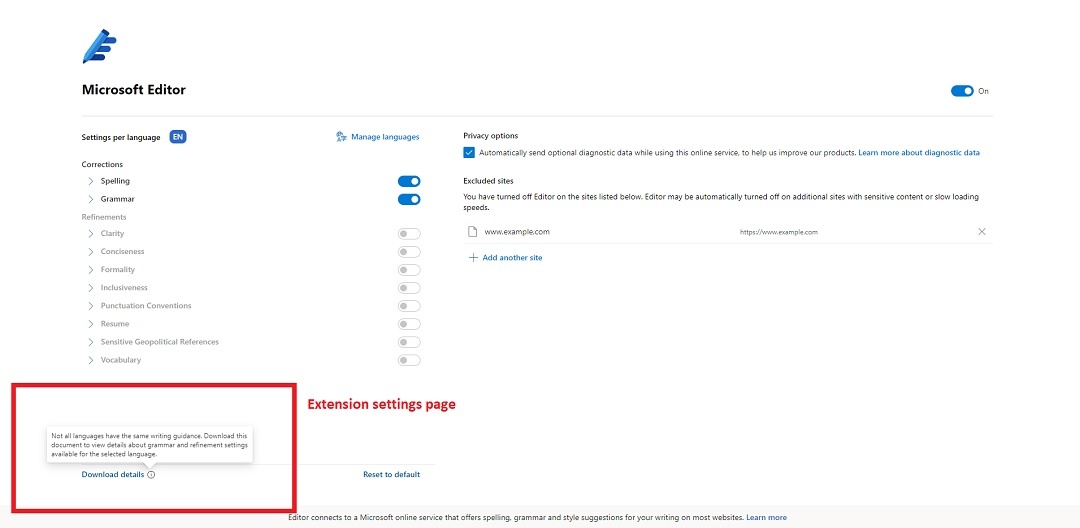Open the Manage languages link
The width and height of the screenshot is (1080, 528).
point(385,137)
